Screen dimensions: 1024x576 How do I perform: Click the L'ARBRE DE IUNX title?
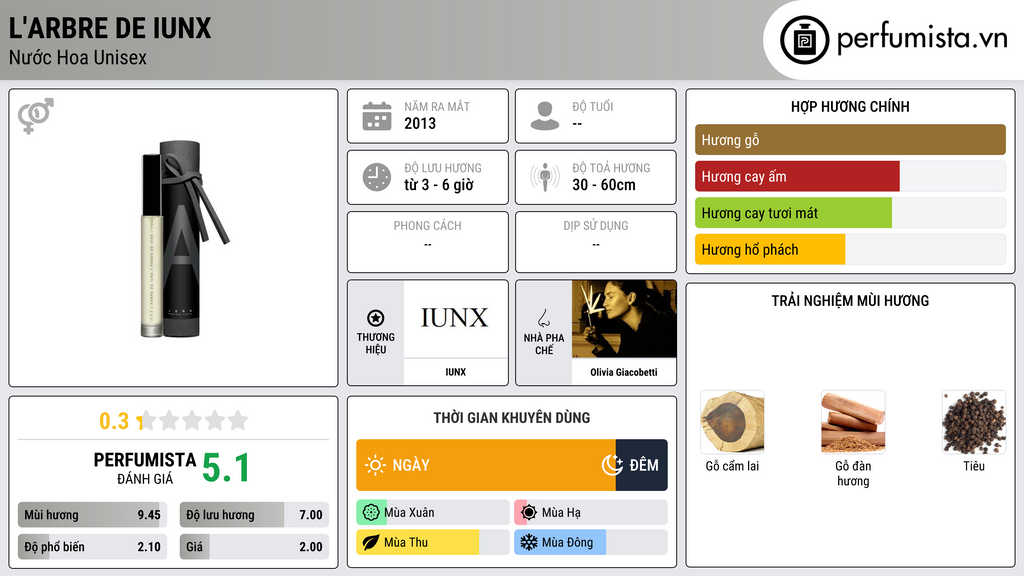pyautogui.click(x=110, y=28)
